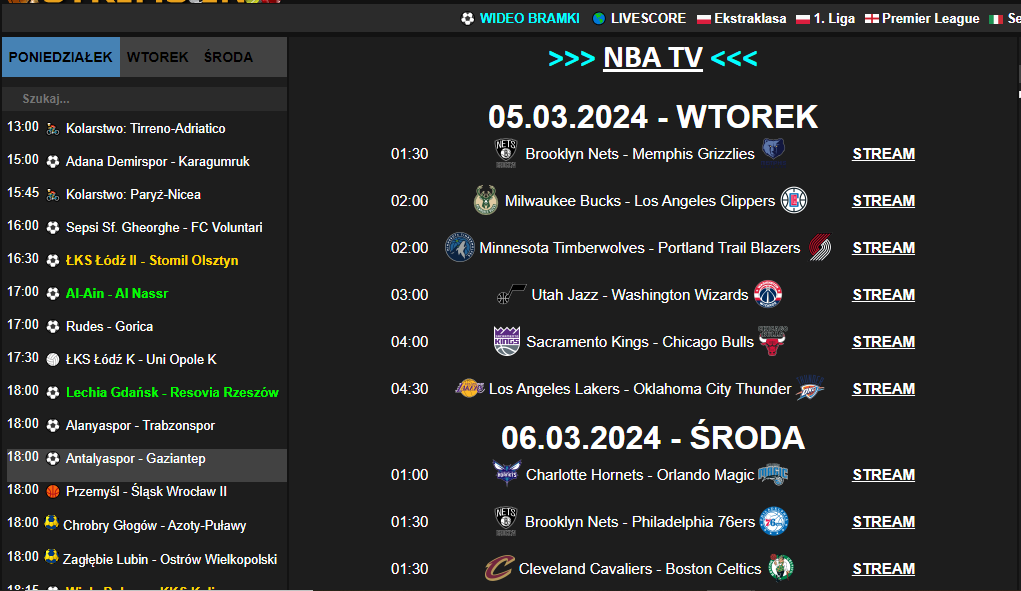Select Sepsi Sf. Gheorghe - FC Voluntari
1021x591 pixels.
164,228
